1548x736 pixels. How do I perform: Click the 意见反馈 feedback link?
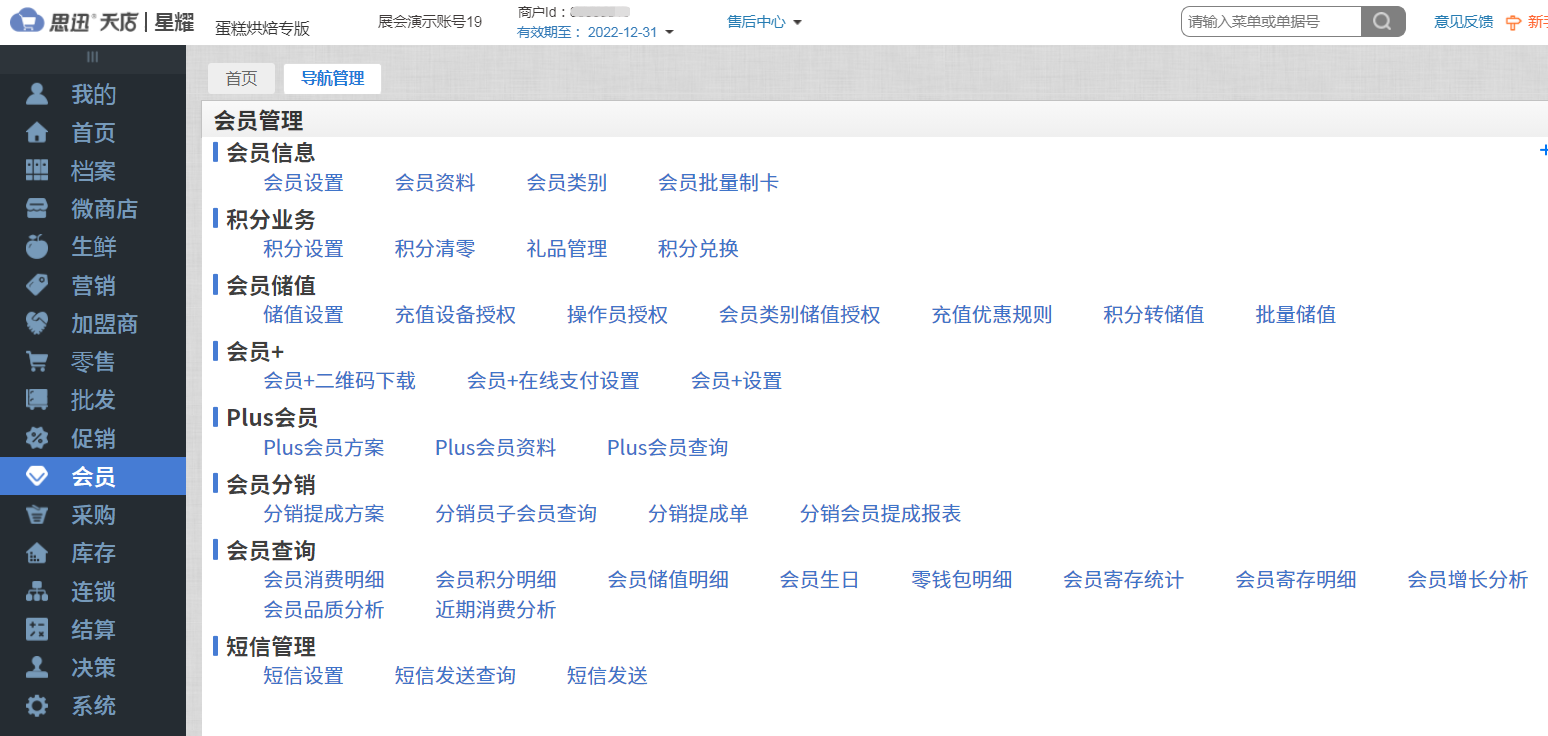point(1463,20)
